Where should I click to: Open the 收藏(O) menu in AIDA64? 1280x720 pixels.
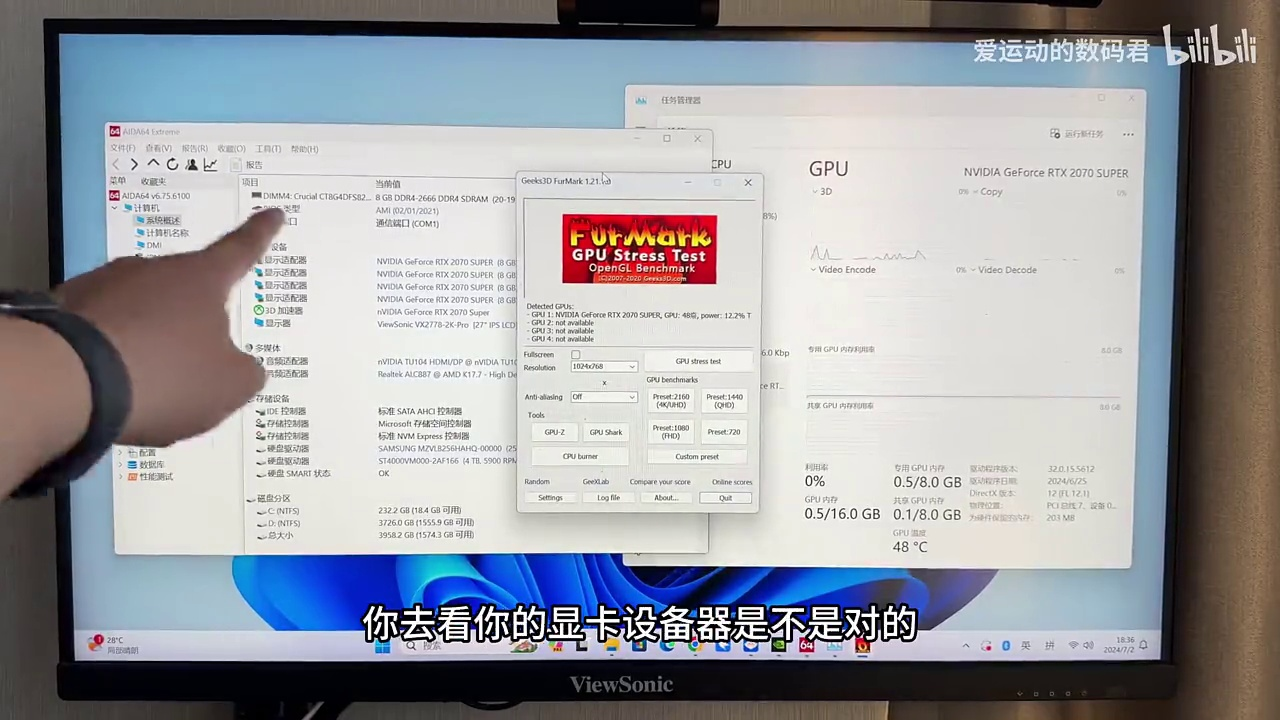click(231, 148)
